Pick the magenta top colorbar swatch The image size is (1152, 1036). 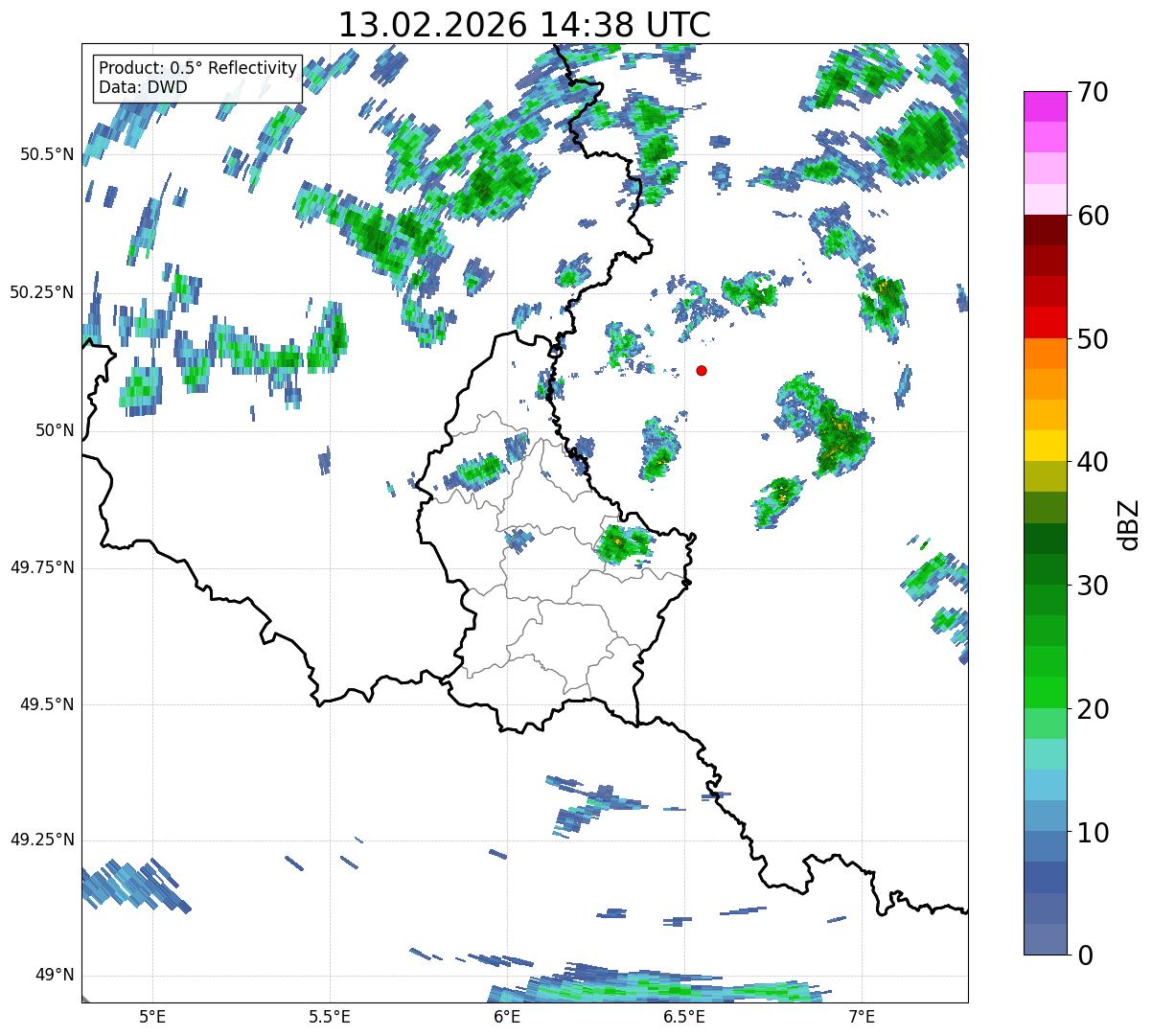coord(1046,106)
